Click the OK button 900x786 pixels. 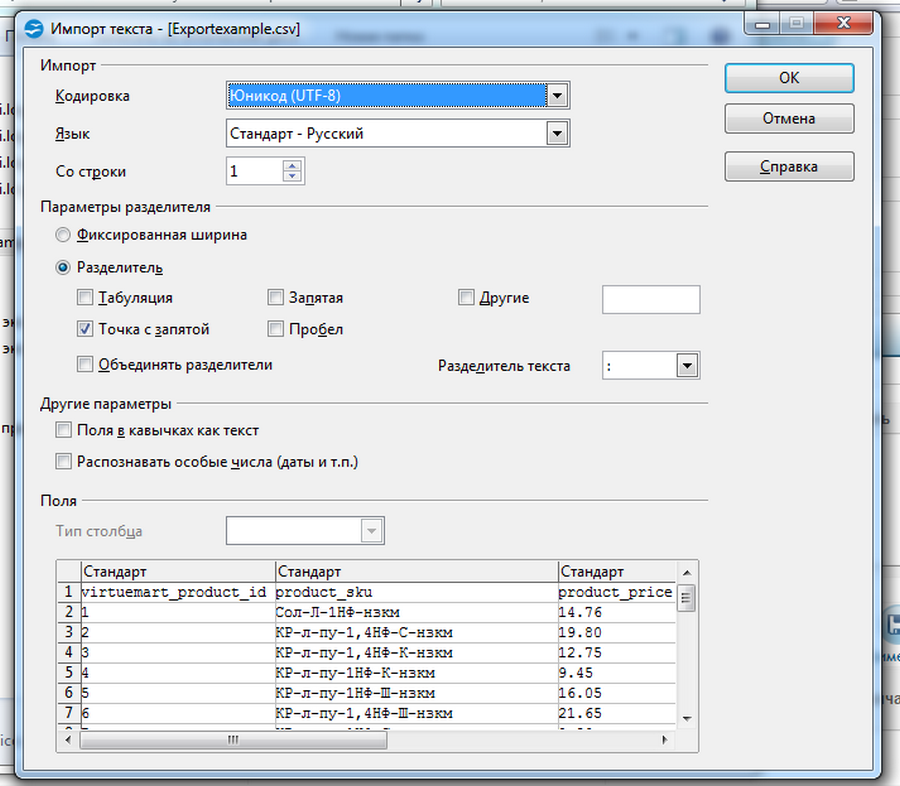(x=788, y=78)
